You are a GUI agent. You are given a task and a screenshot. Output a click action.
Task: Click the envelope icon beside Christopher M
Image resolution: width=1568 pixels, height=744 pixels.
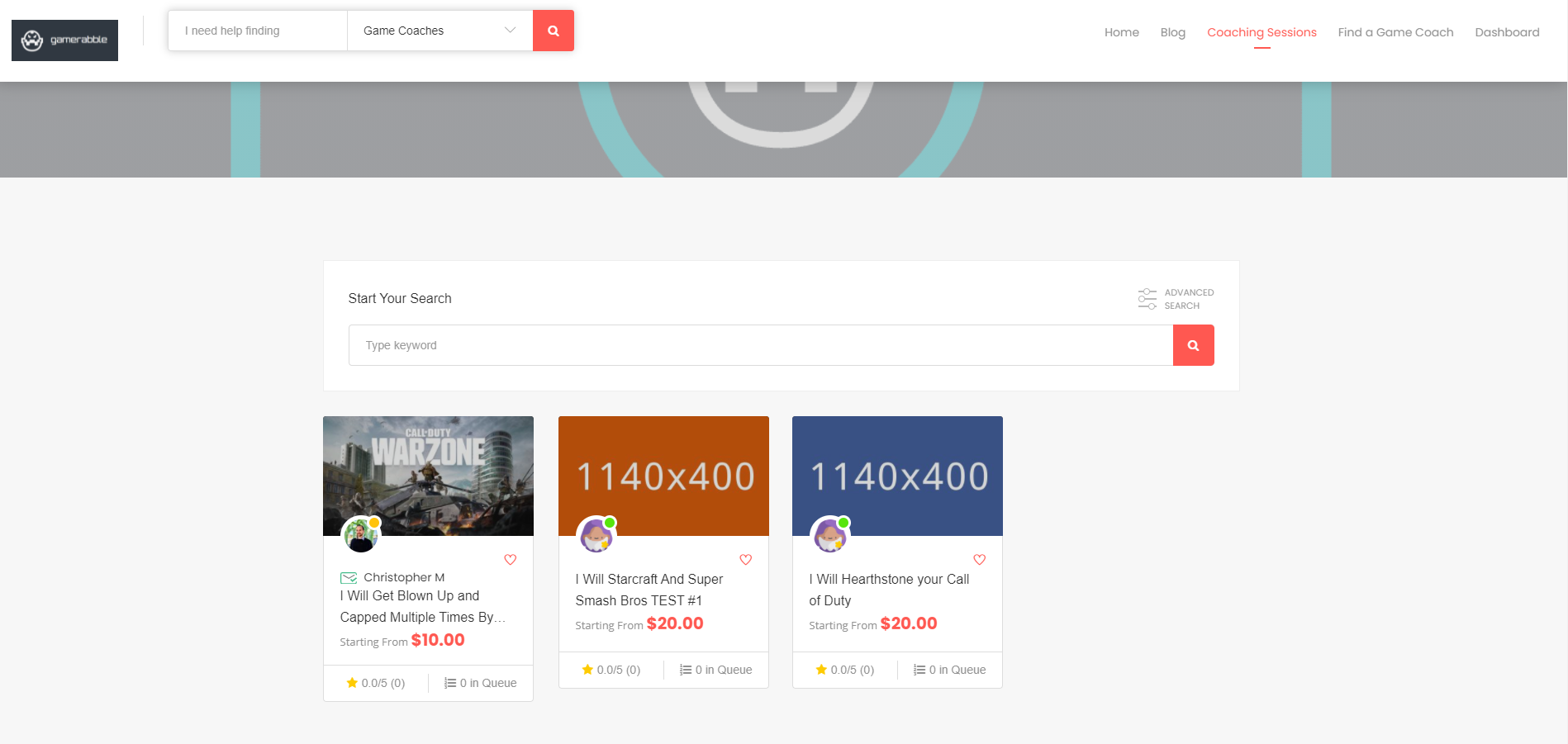tap(349, 577)
